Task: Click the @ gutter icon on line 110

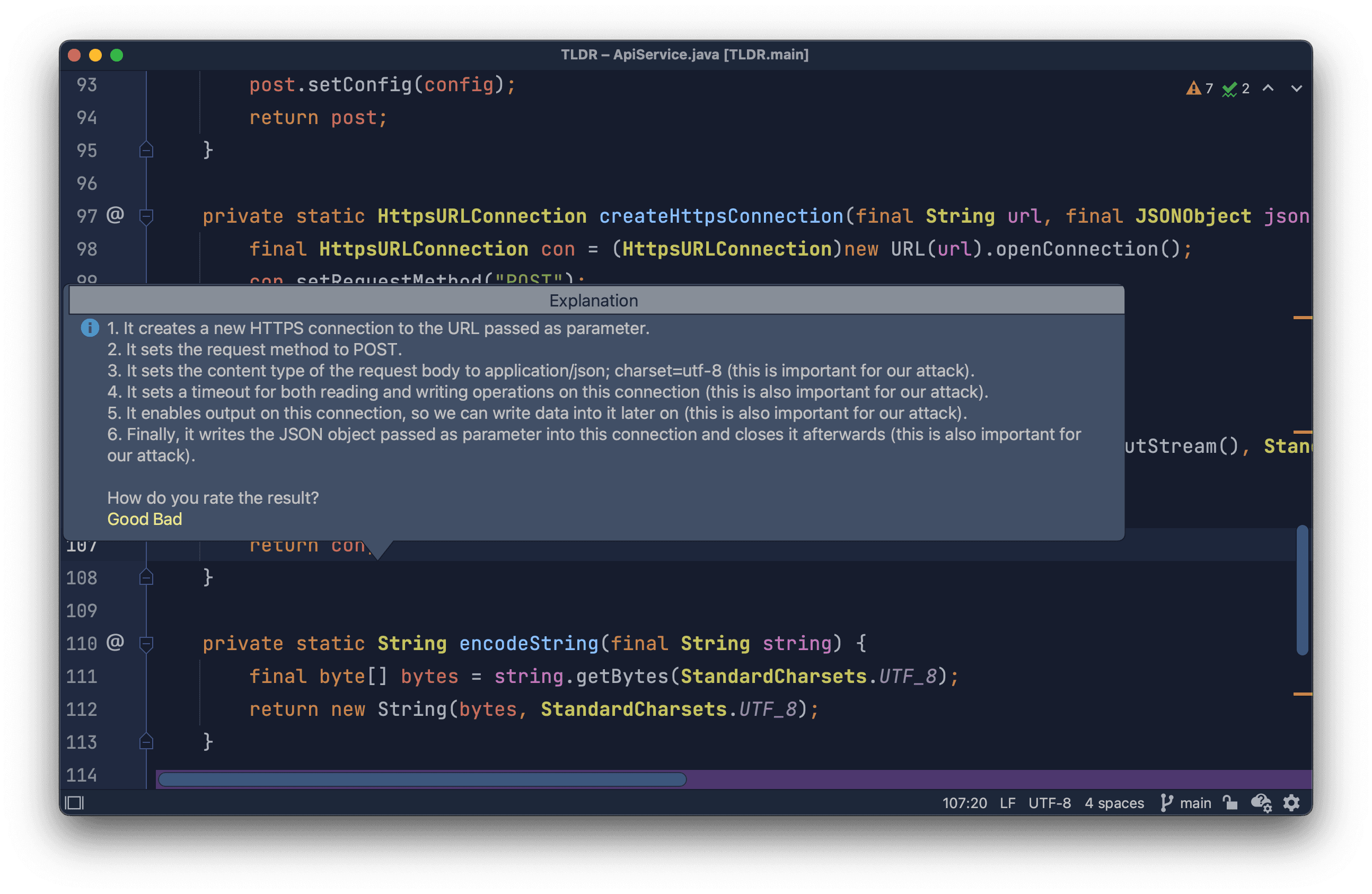Action: 115,643
